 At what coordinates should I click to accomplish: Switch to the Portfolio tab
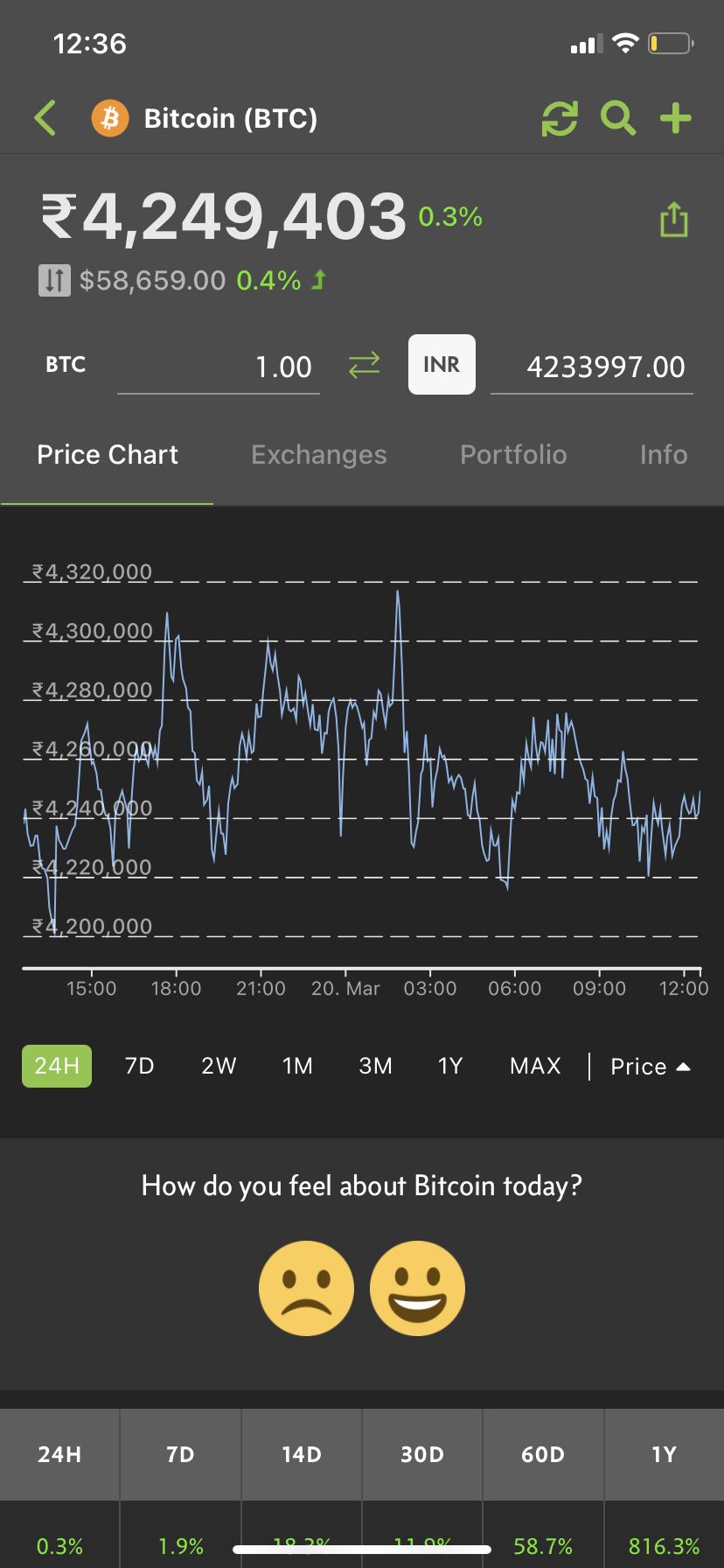513,455
